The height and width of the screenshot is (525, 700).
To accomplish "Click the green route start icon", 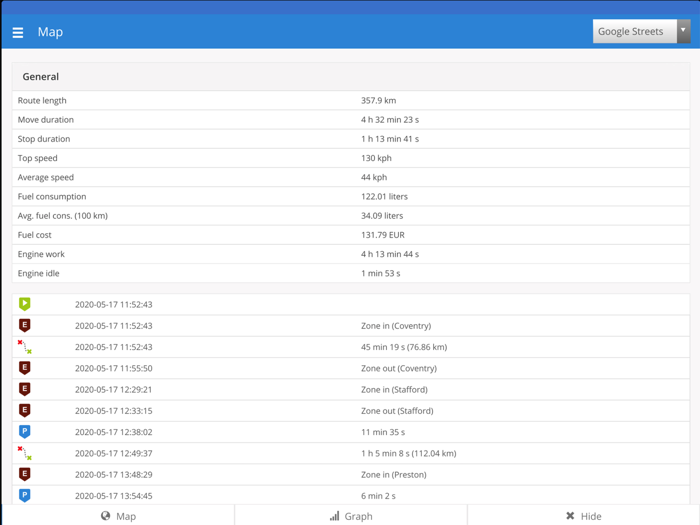I will (x=25, y=304).
